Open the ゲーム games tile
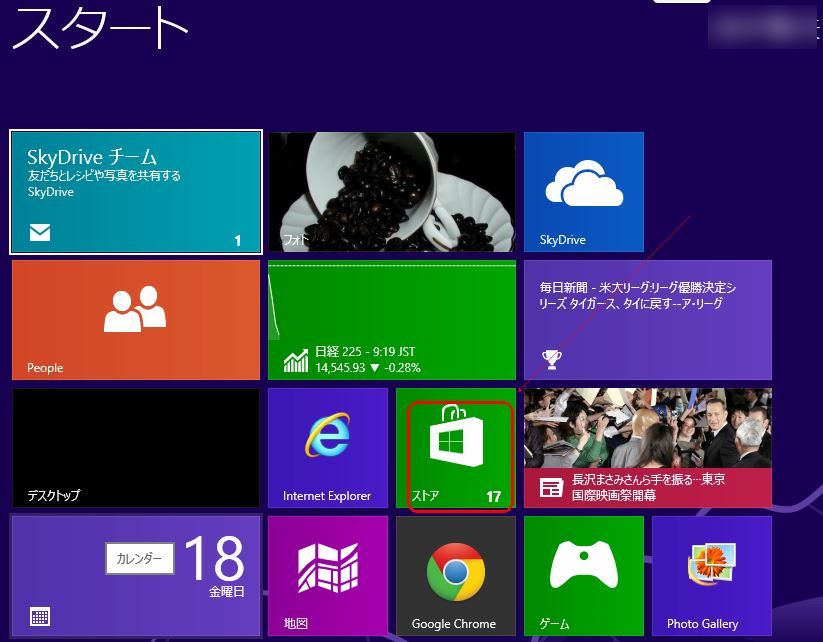Screen dimensions: 823x642 [584, 576]
